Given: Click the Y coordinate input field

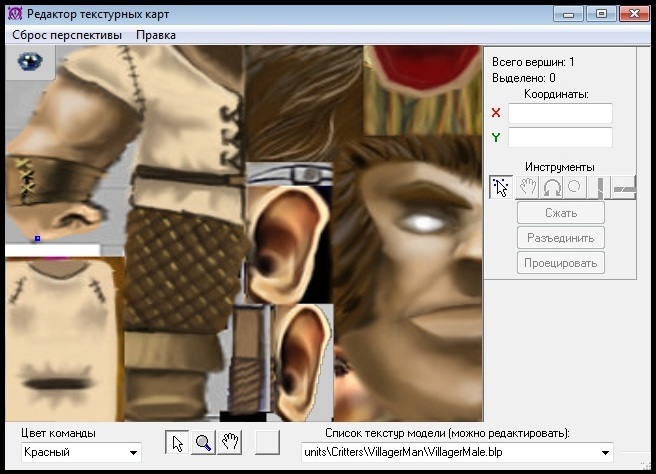Looking at the screenshot, I should pyautogui.click(x=560, y=138).
